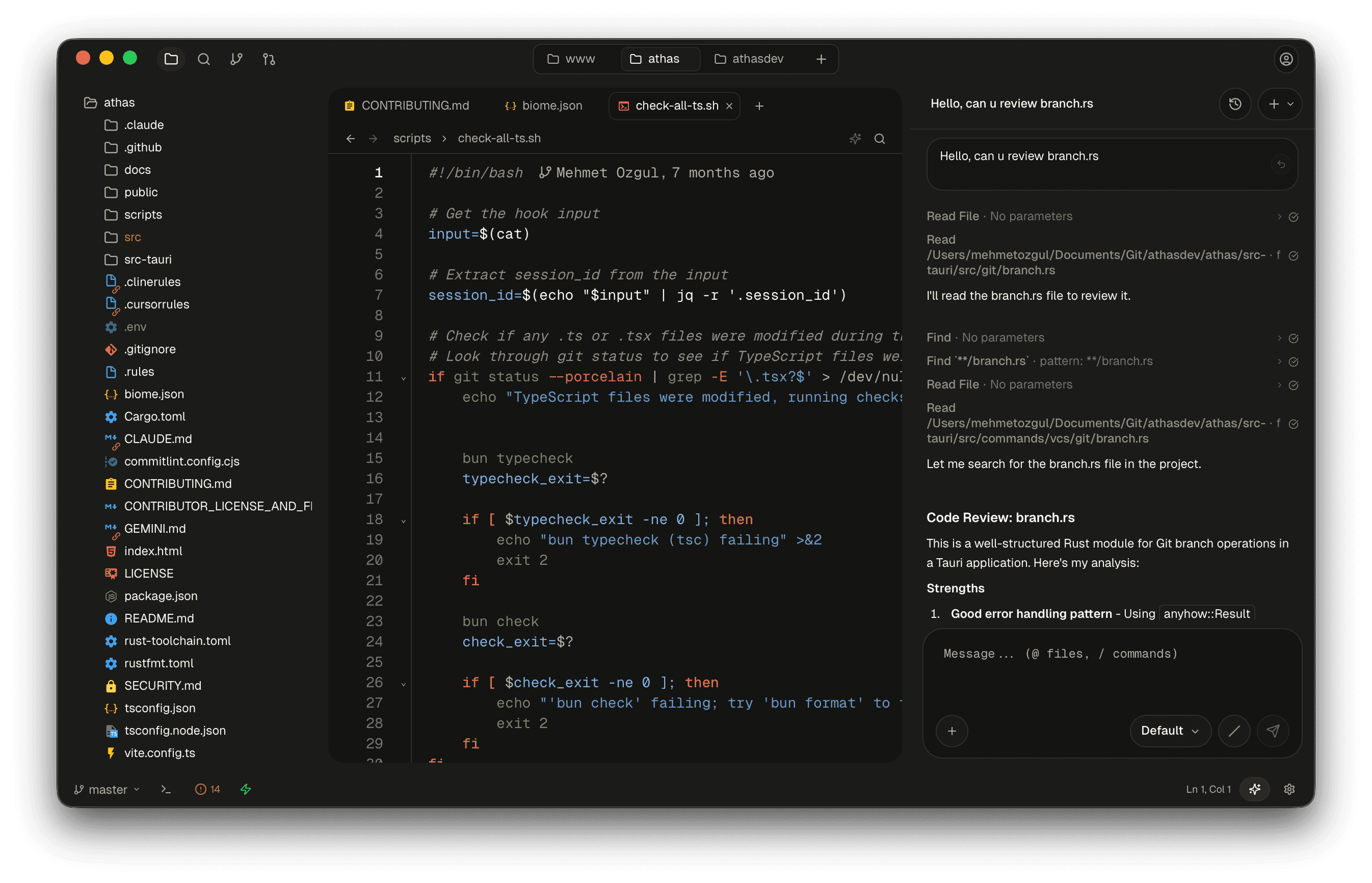Open the new chat plus dropdown

[x=1280, y=104]
